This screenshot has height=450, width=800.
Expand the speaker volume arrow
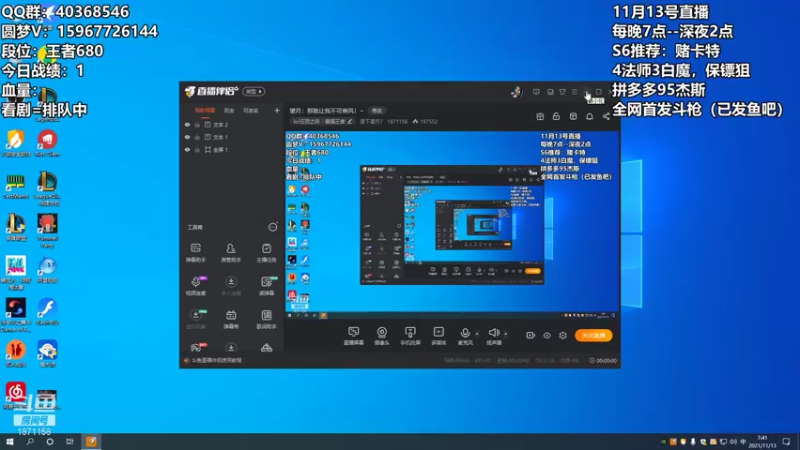coord(506,334)
